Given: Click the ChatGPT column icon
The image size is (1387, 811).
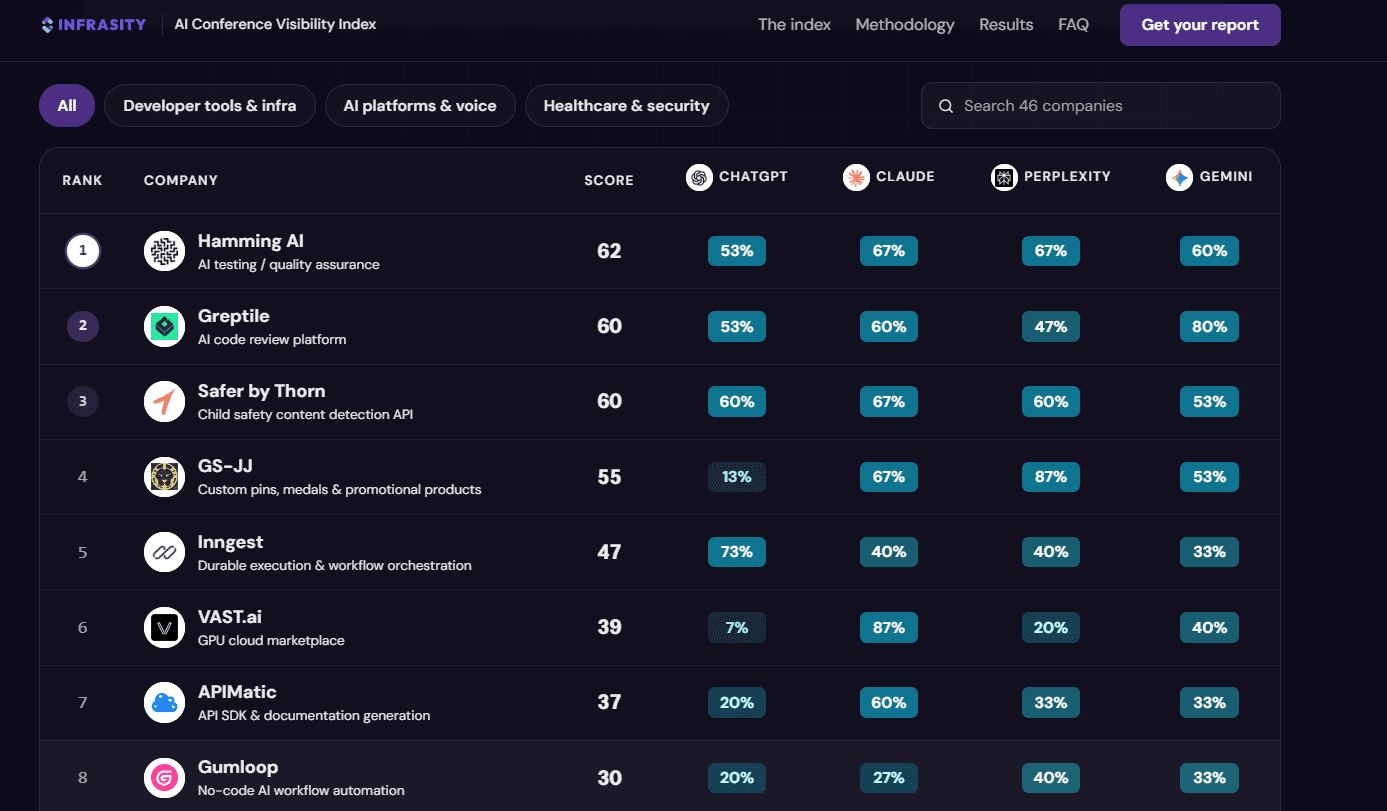Looking at the screenshot, I should point(699,177).
